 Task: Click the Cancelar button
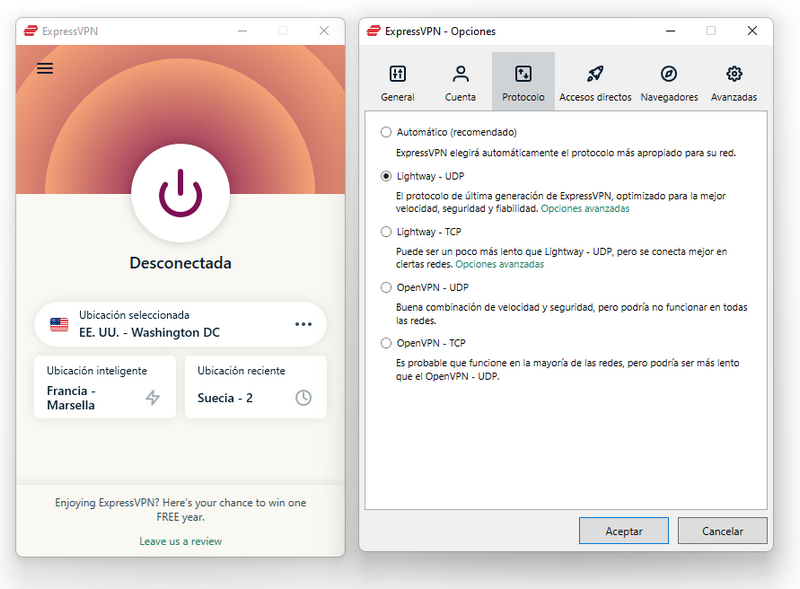tap(722, 531)
